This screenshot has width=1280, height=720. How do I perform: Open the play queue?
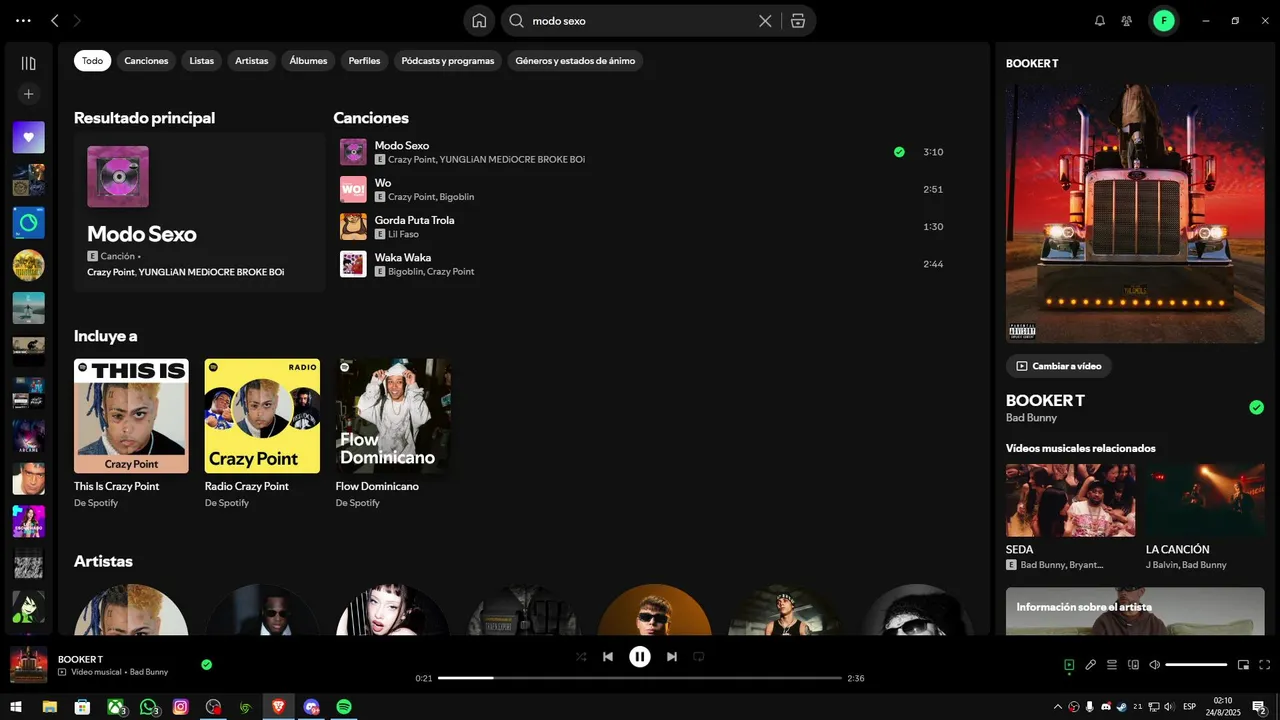(x=1112, y=665)
